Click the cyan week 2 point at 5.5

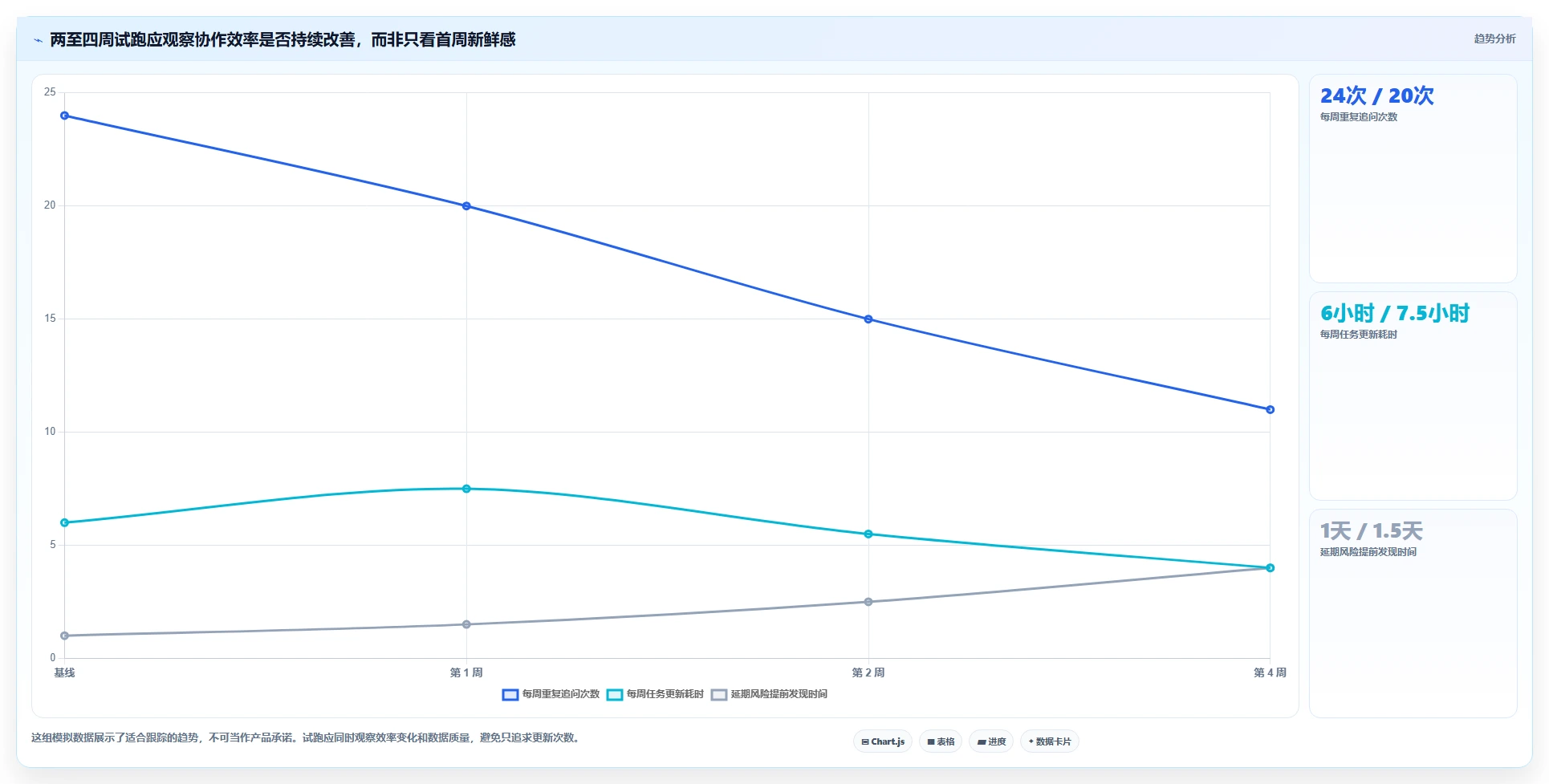(868, 534)
